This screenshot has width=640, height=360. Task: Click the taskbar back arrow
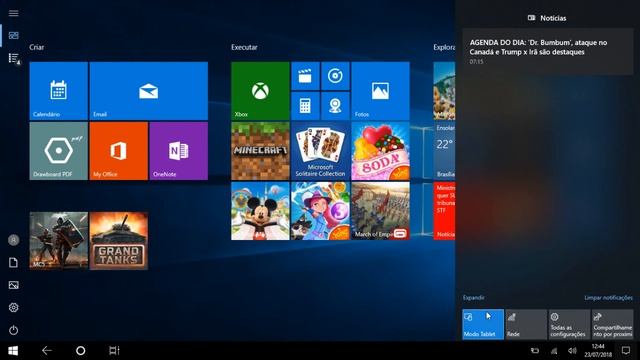[x=47, y=351]
